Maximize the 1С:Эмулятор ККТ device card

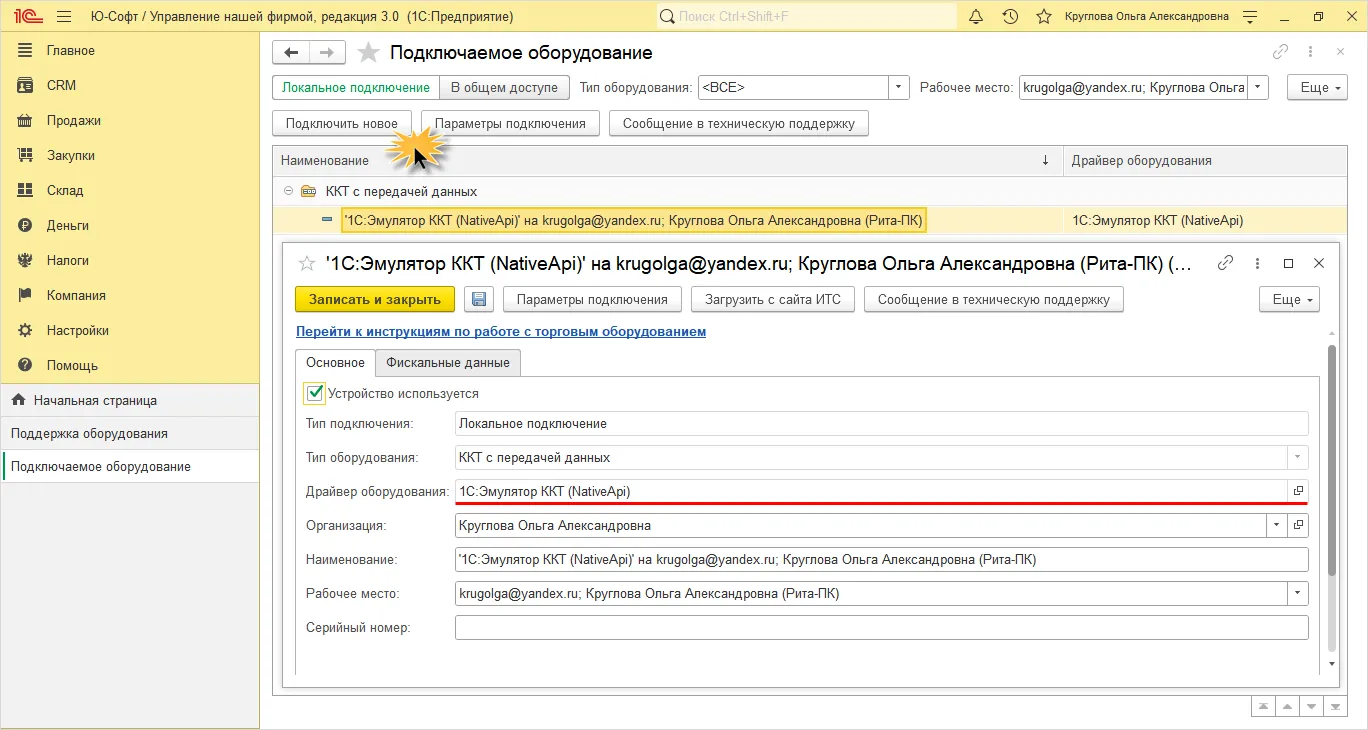tap(1288, 263)
